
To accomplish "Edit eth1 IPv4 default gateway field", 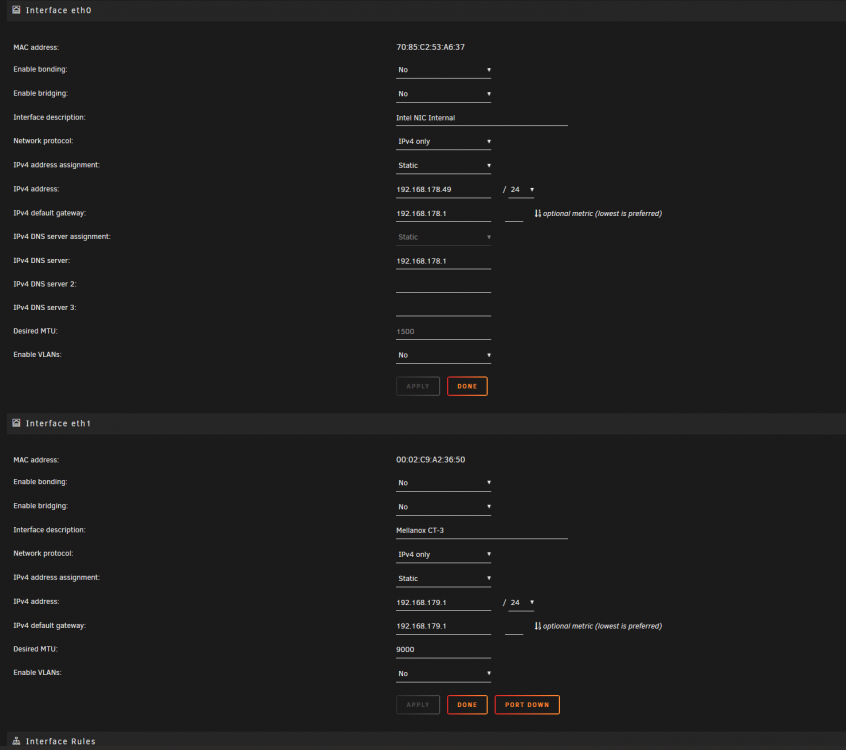I will pyautogui.click(x=443, y=626).
